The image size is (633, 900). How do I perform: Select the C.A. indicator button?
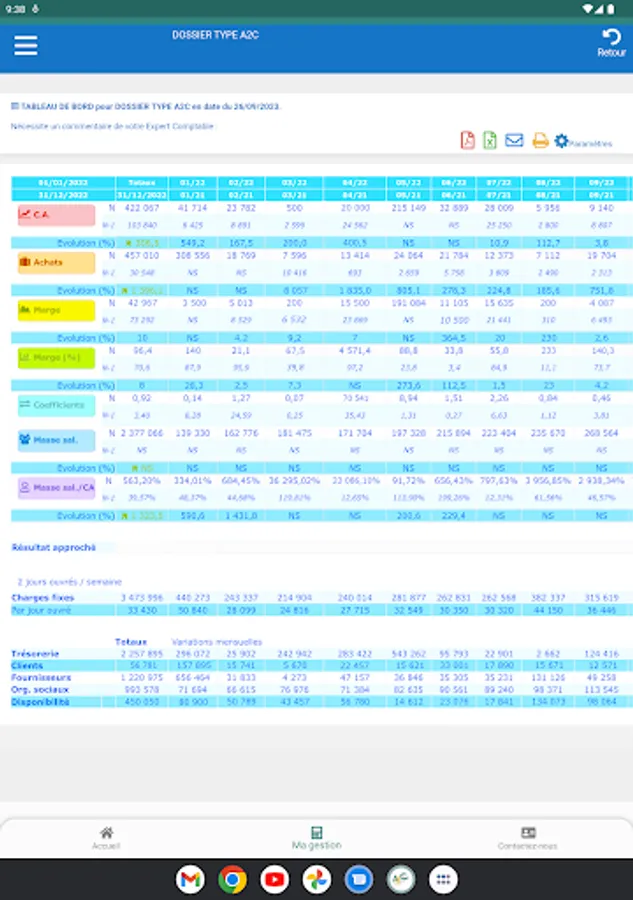coord(56,215)
